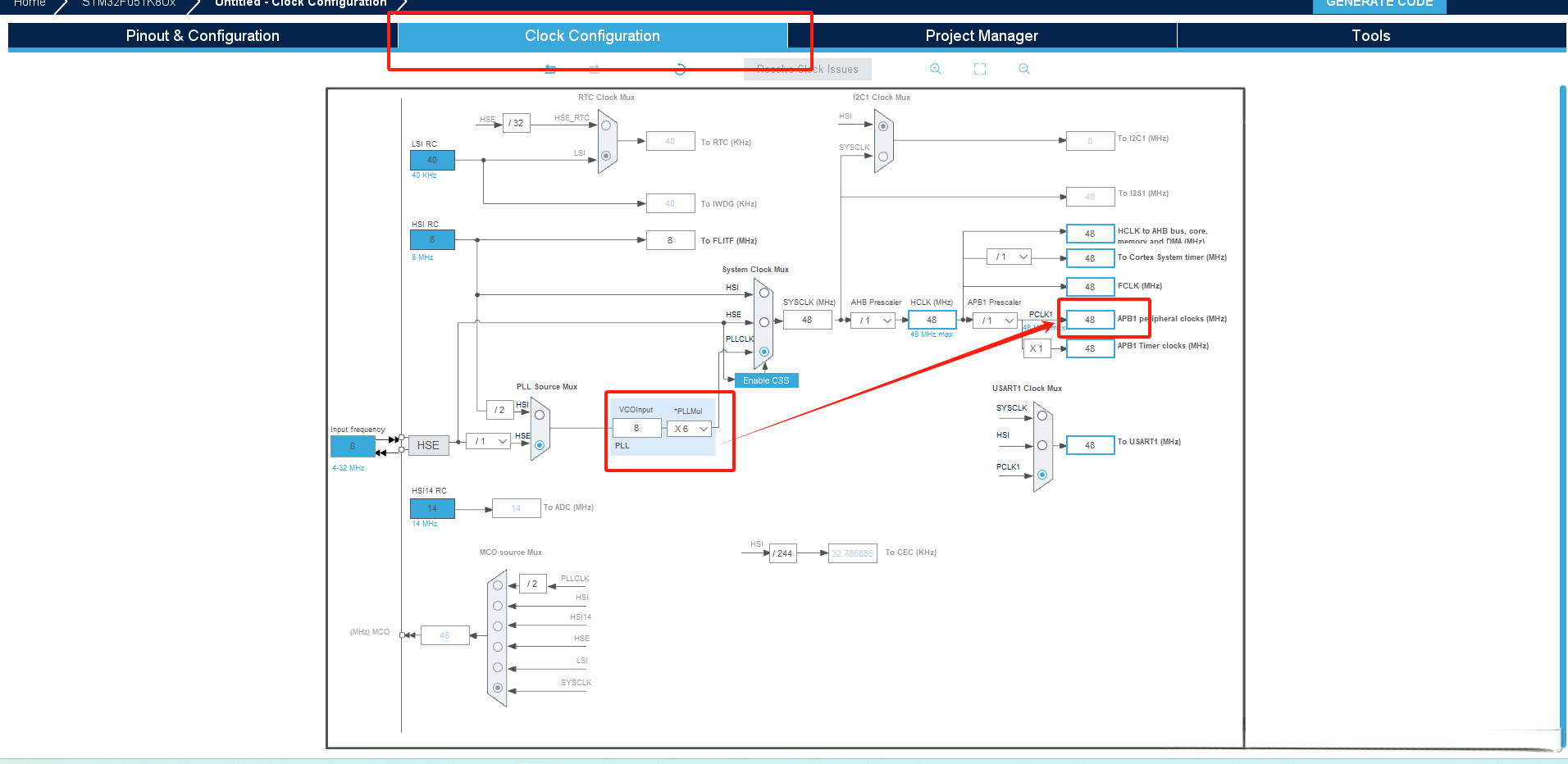Select HSE in PLL Source Mux
1568x764 pixels.
point(540,445)
